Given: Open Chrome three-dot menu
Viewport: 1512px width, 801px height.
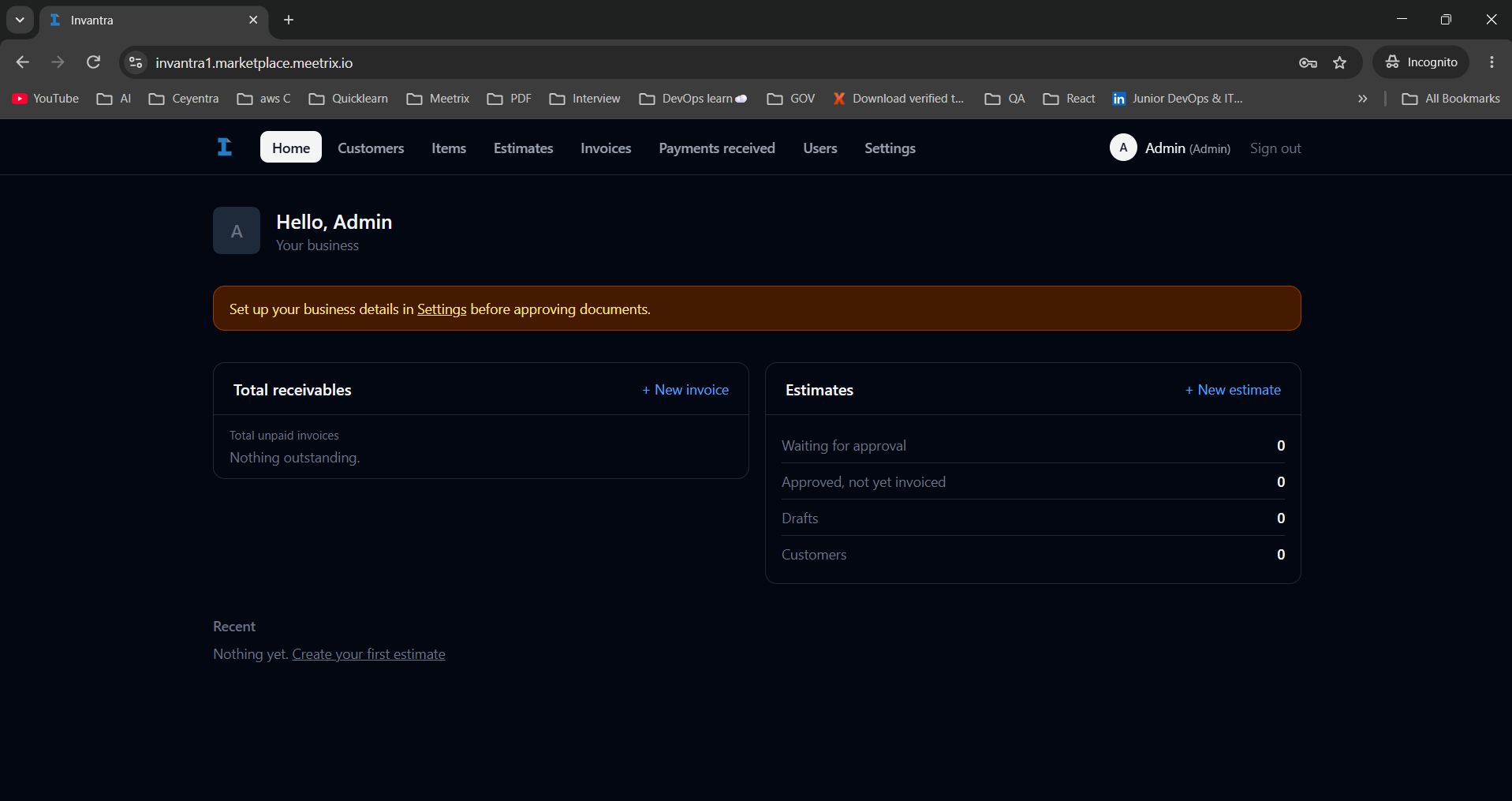Looking at the screenshot, I should pyautogui.click(x=1491, y=62).
